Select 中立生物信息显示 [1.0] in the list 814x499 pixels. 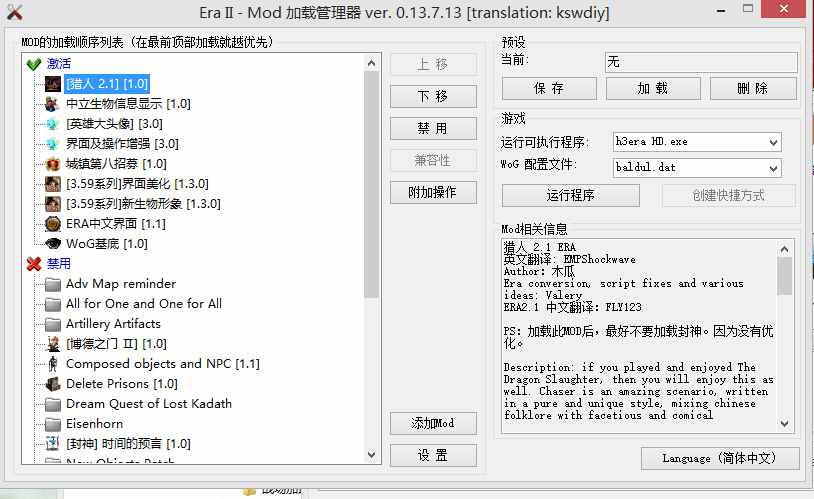(x=128, y=104)
